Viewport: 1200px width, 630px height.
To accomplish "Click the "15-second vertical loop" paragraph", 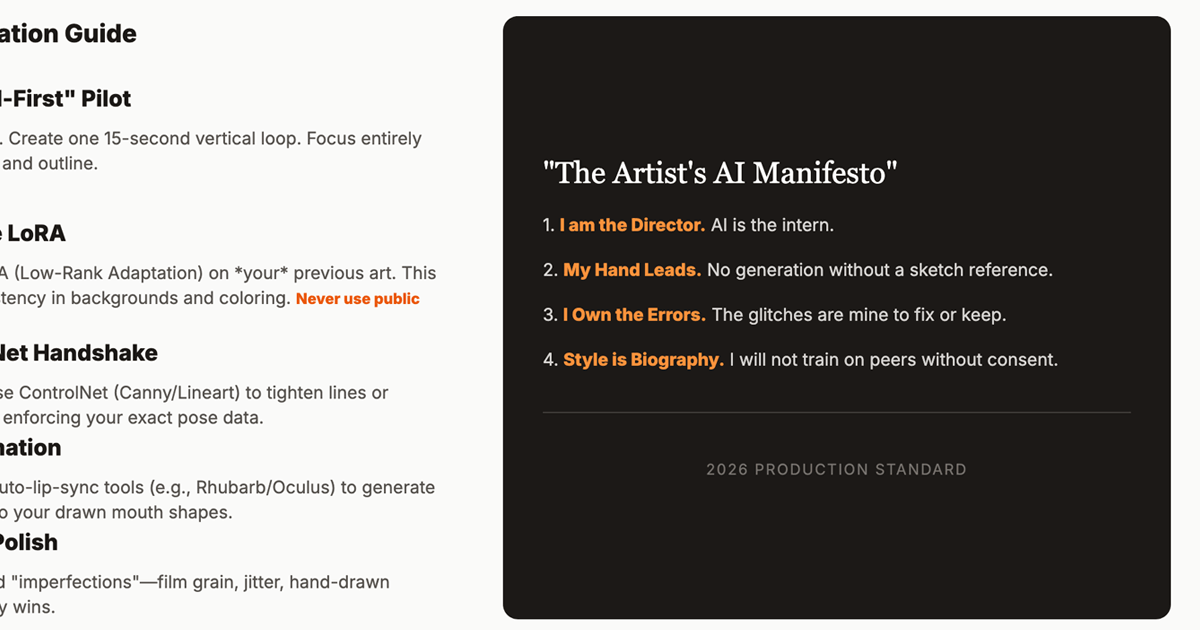I will (x=215, y=139).
